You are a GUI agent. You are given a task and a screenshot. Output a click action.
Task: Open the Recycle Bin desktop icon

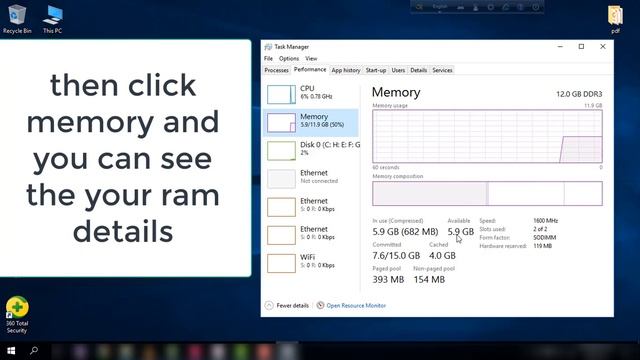coord(17,19)
